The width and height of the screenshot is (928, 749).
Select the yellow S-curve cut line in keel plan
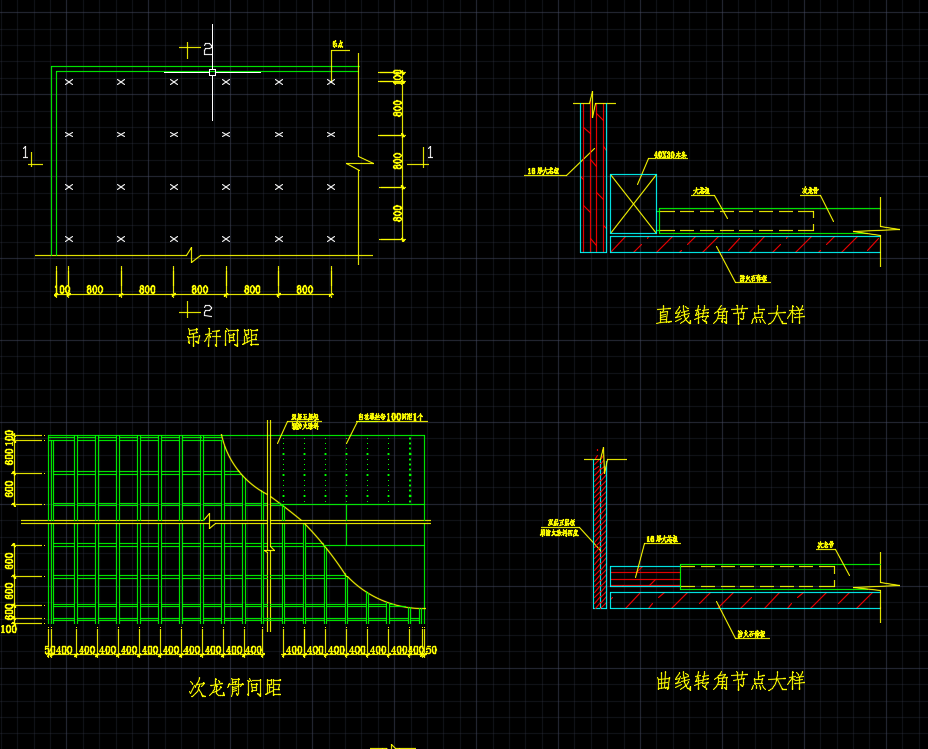coord(323,522)
